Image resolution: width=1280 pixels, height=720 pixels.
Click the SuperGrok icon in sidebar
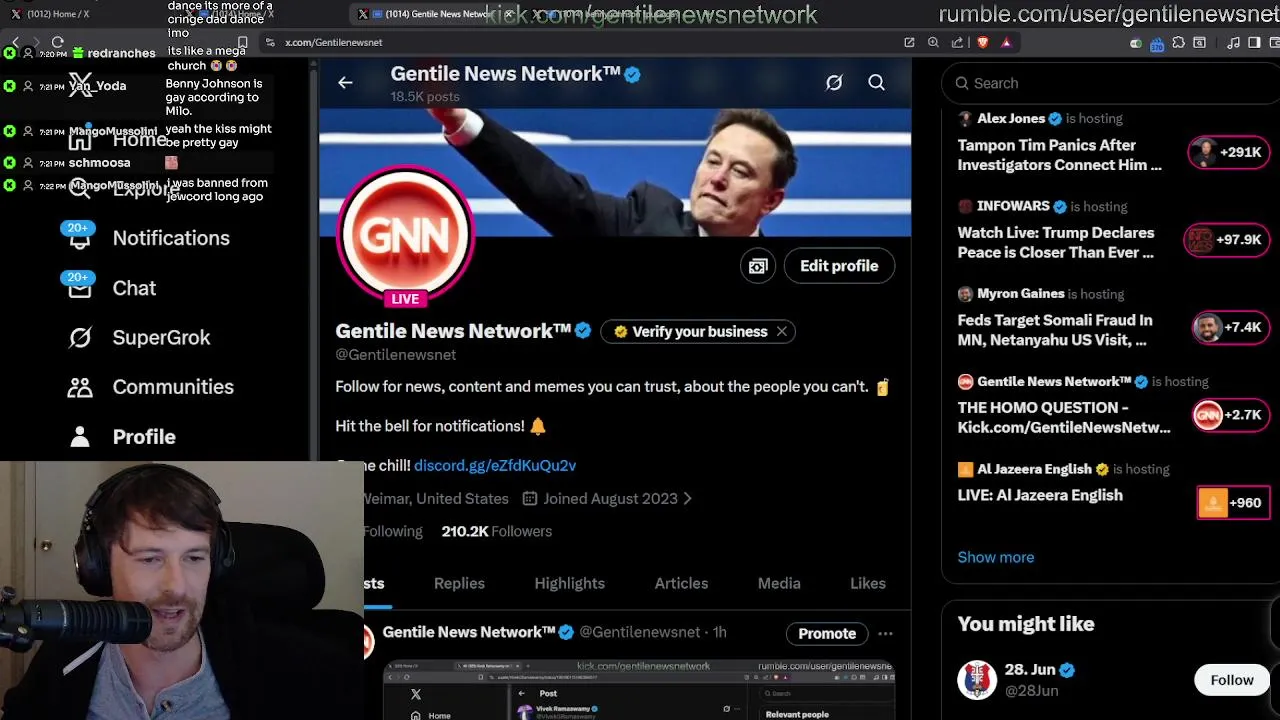click(x=80, y=338)
